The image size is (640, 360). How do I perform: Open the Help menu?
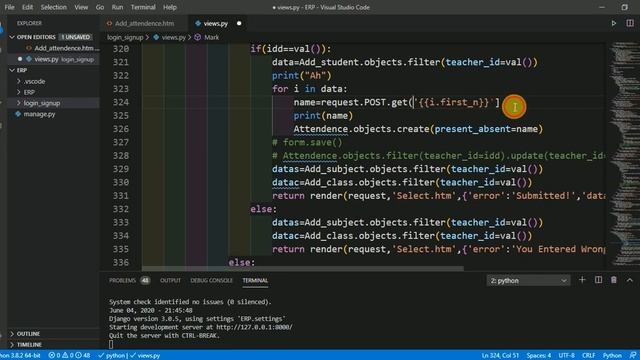tap(170, 7)
